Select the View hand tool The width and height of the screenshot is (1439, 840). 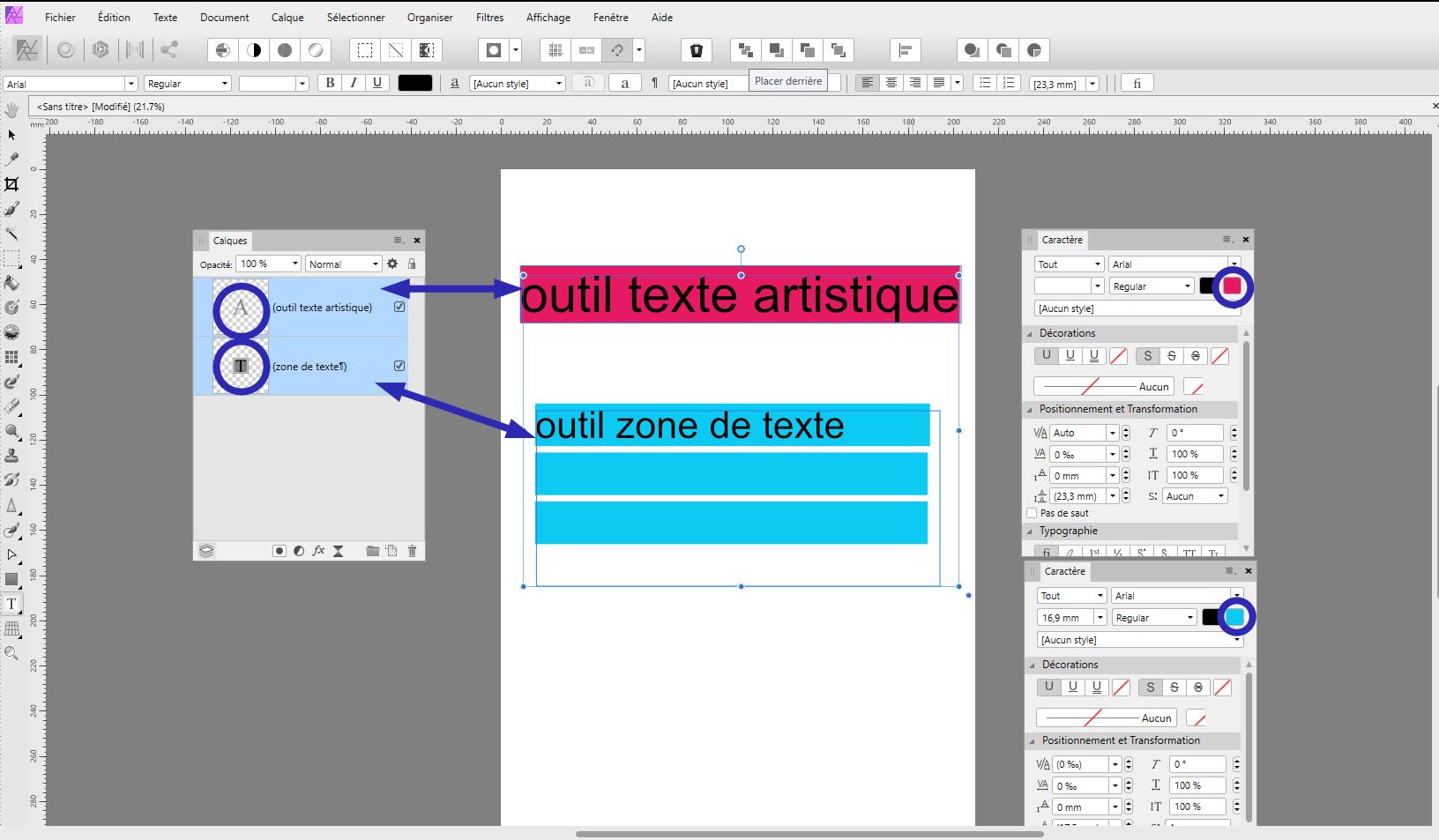click(11, 110)
